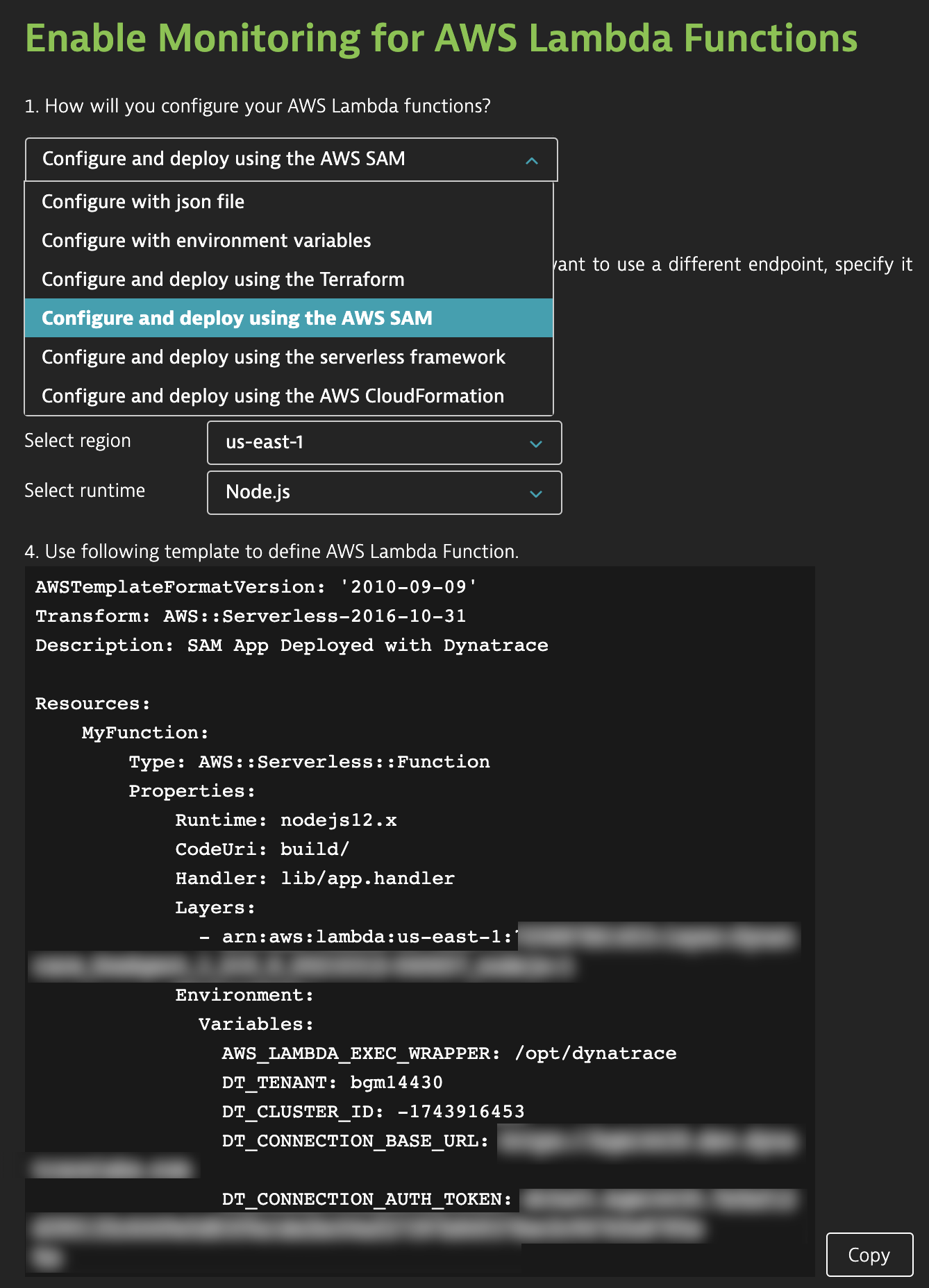Screen dimensions: 929x1288
Task: Open the Node.js runtime dropdown
Action: coord(384,493)
